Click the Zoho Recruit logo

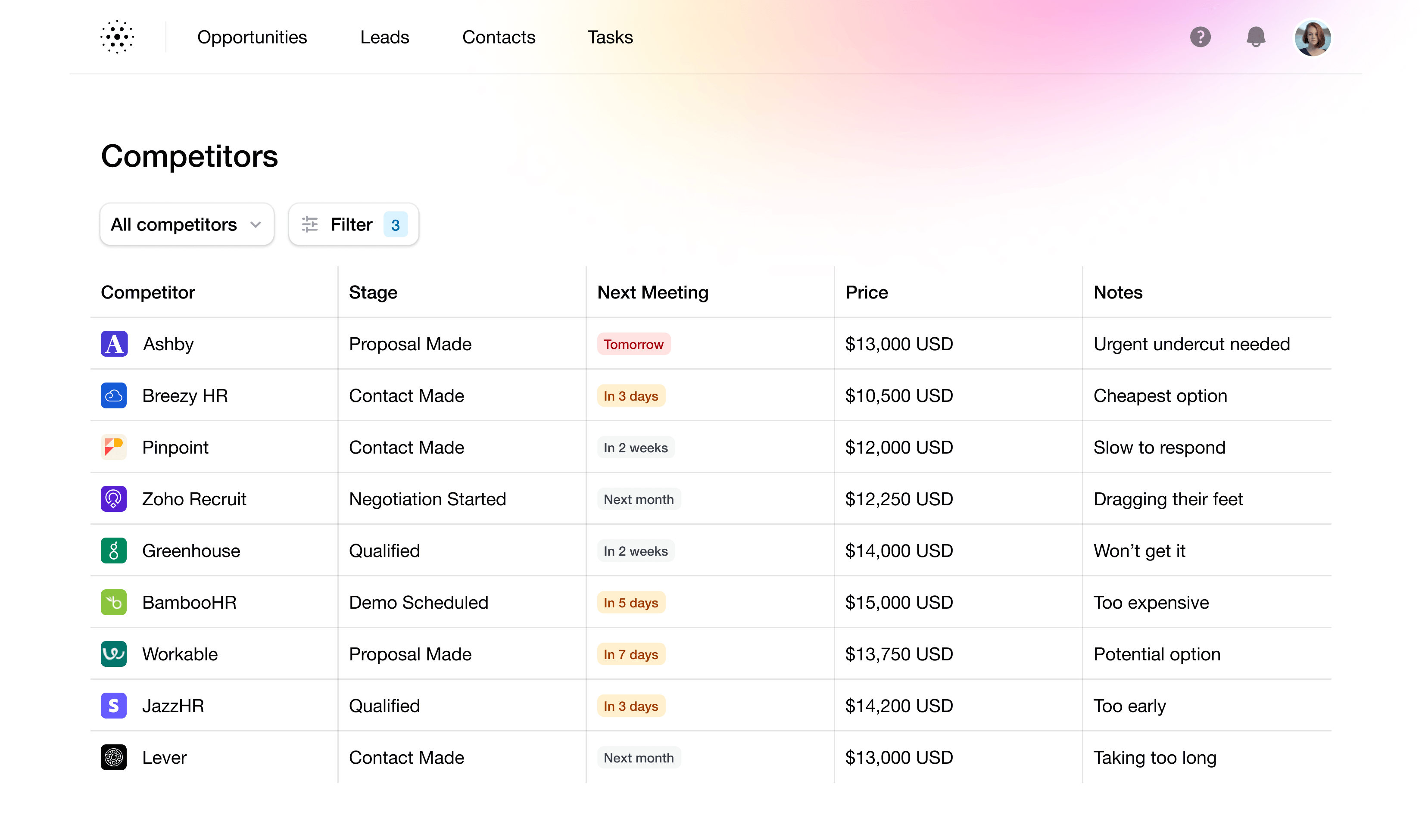pos(114,499)
